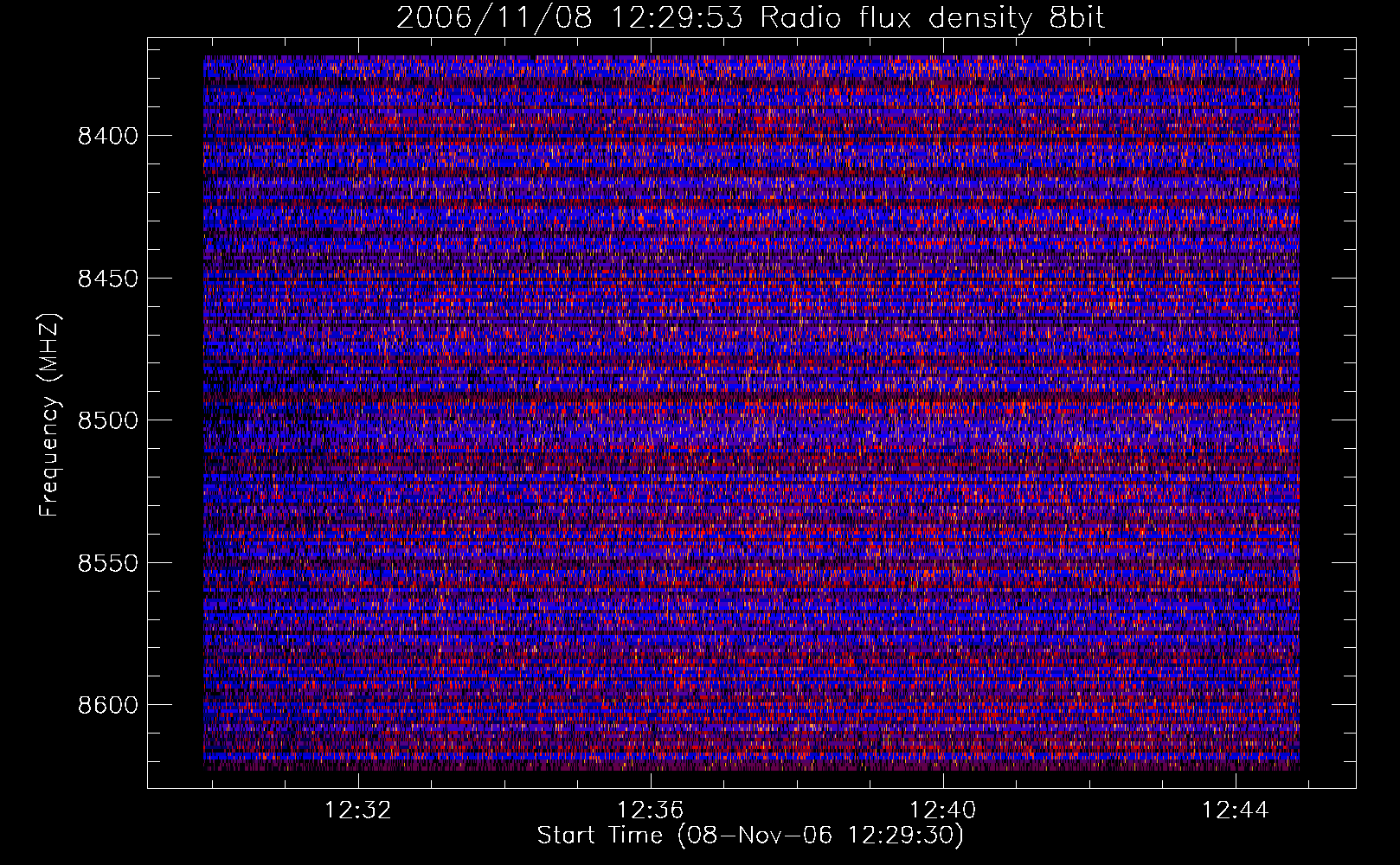Click the plot title 'Radio flux density 8bit'
Viewport: 1400px width, 865px height.
pos(932,18)
